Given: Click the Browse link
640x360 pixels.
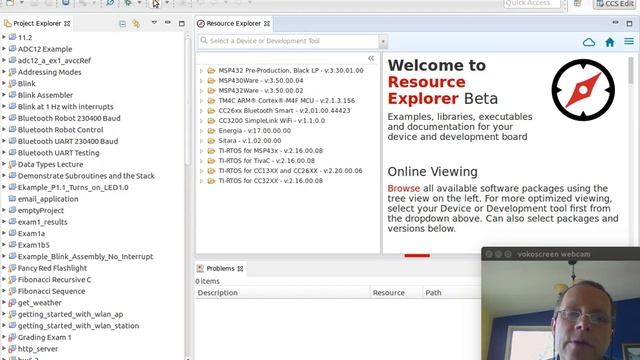Looking at the screenshot, I should 403,188.
